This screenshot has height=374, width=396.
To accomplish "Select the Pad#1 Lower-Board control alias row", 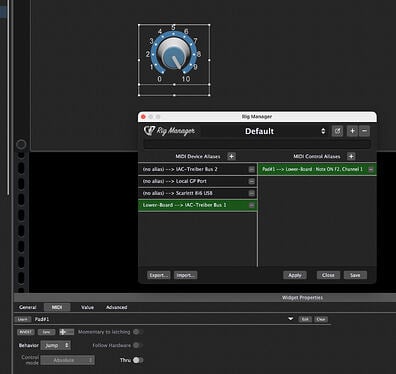I will tap(317, 169).
